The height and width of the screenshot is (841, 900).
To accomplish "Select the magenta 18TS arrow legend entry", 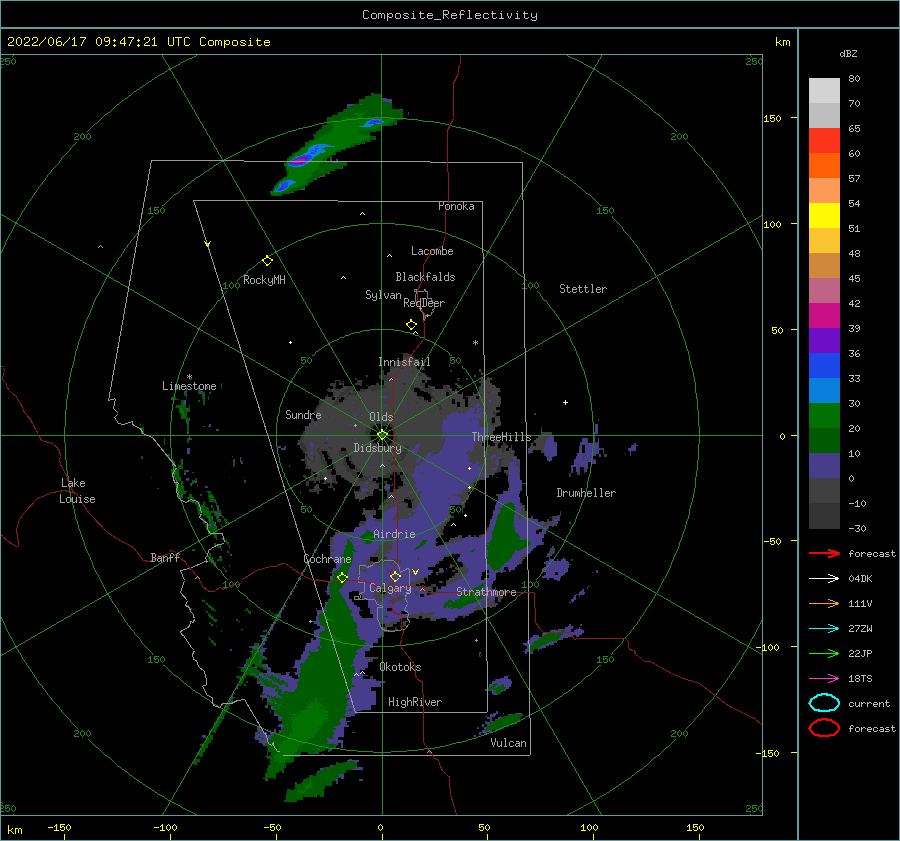I will coord(824,679).
